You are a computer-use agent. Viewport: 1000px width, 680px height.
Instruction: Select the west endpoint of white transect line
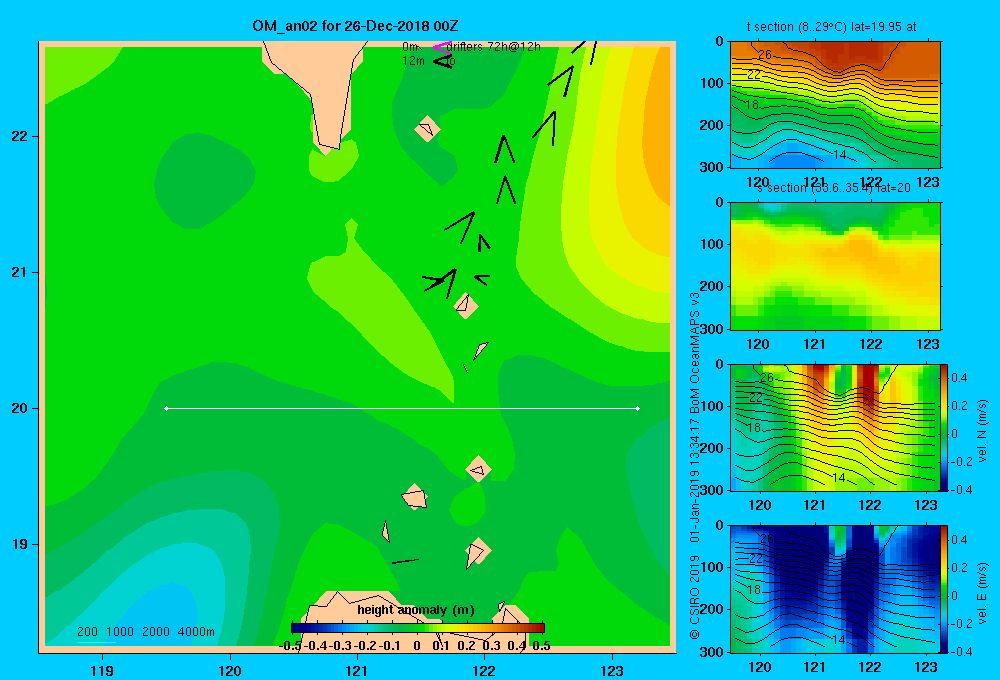click(x=166, y=408)
